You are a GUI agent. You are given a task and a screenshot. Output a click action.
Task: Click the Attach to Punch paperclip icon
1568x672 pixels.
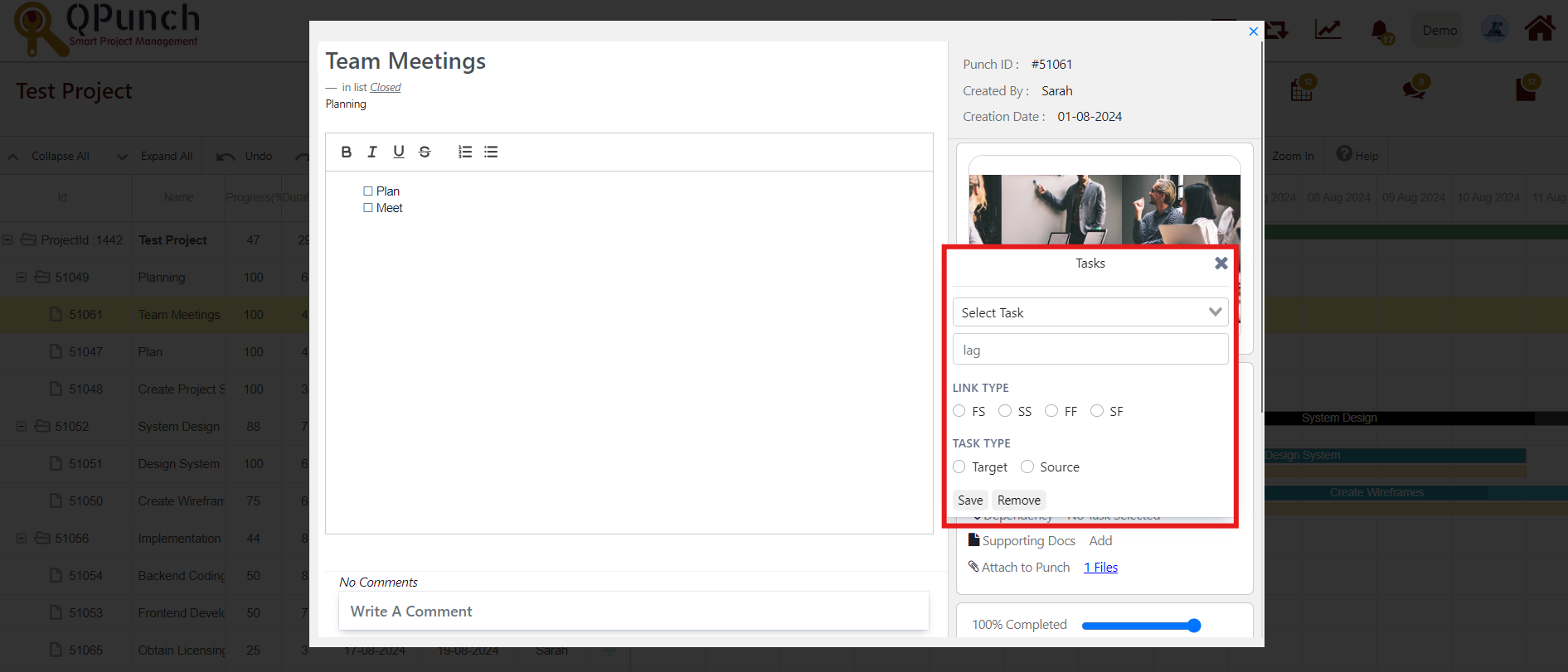973,567
